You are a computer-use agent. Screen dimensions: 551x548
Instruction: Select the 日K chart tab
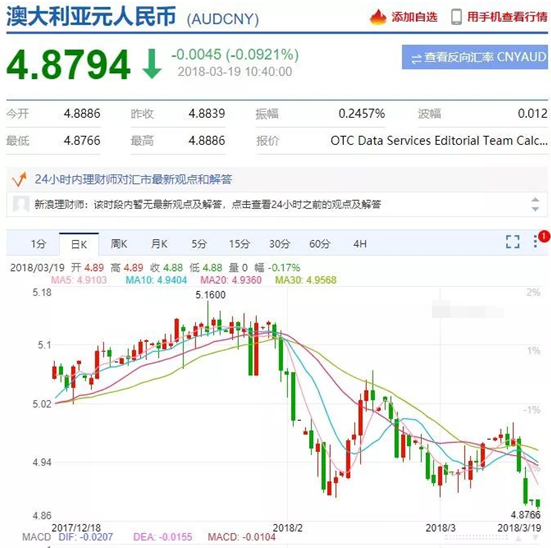pyautogui.click(x=79, y=244)
